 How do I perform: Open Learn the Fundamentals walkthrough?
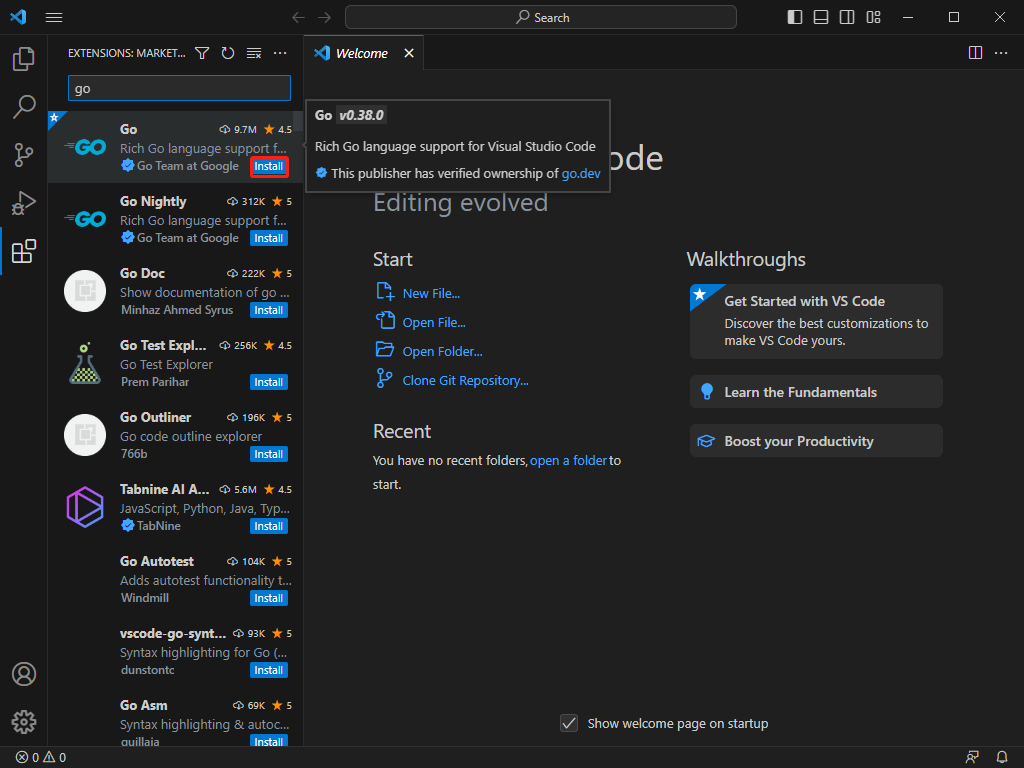pos(816,392)
